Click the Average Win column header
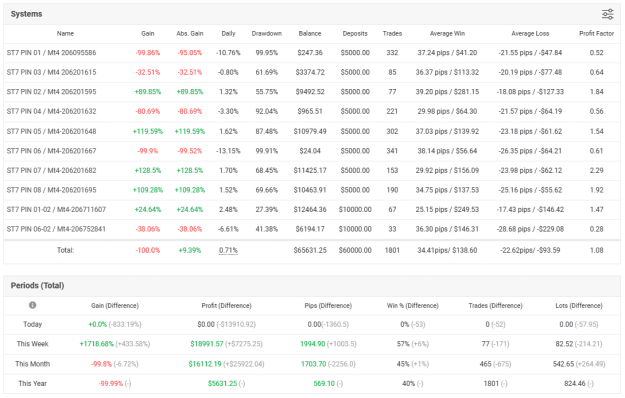Viewport: 625px width, 398px height. coord(447,33)
